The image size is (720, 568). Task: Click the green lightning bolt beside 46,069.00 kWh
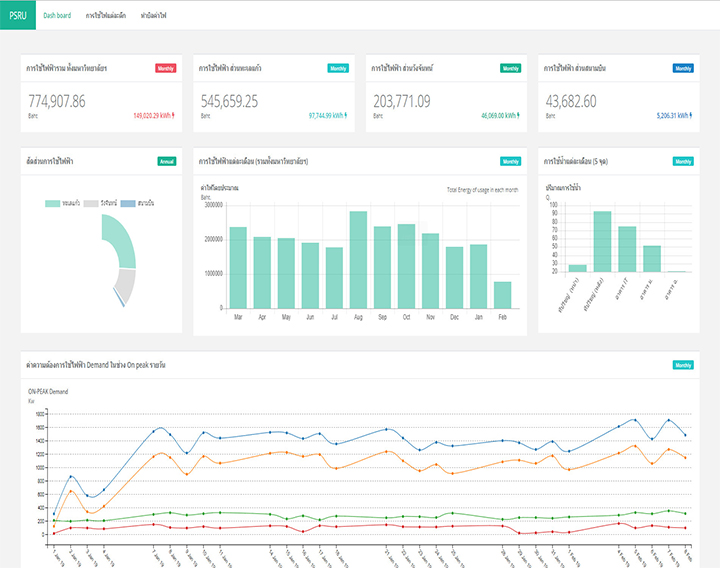pos(518,115)
